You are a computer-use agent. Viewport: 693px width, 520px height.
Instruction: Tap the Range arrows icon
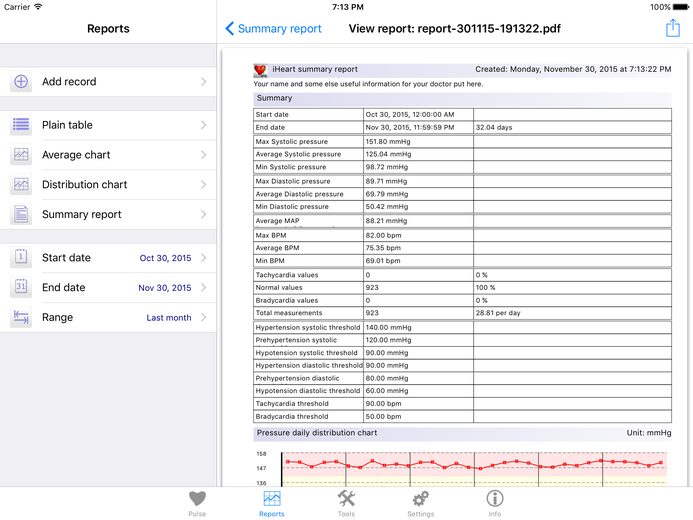pyautogui.click(x=21, y=317)
